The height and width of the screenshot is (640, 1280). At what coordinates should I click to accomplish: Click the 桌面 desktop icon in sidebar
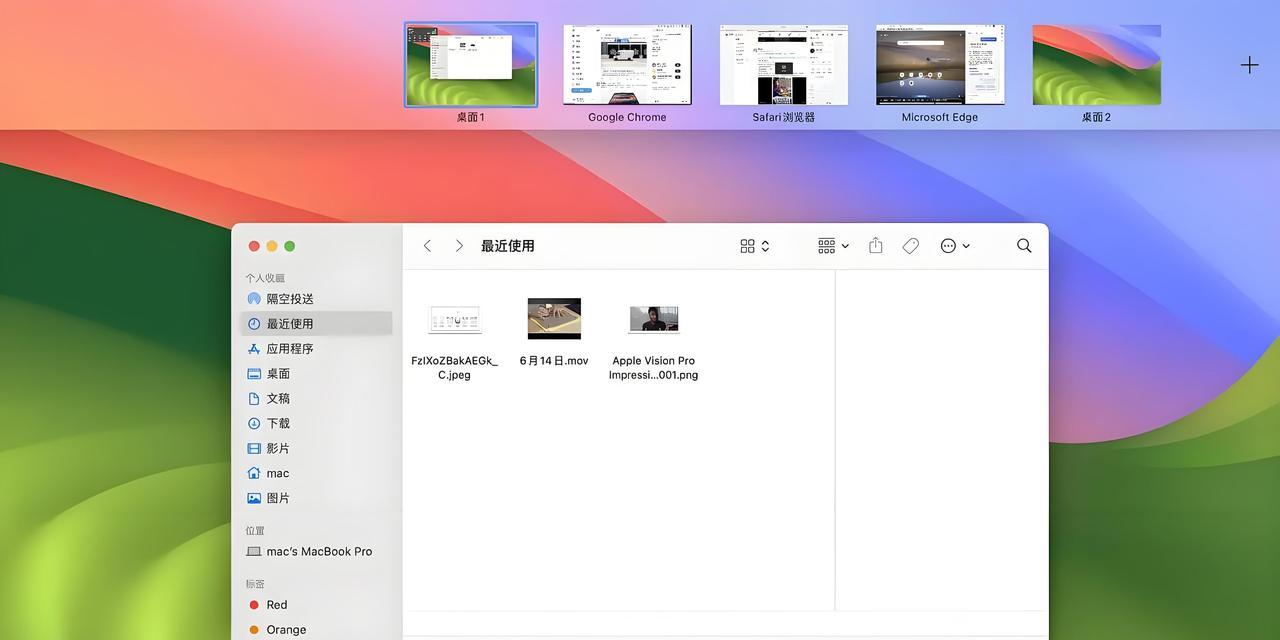coord(254,373)
